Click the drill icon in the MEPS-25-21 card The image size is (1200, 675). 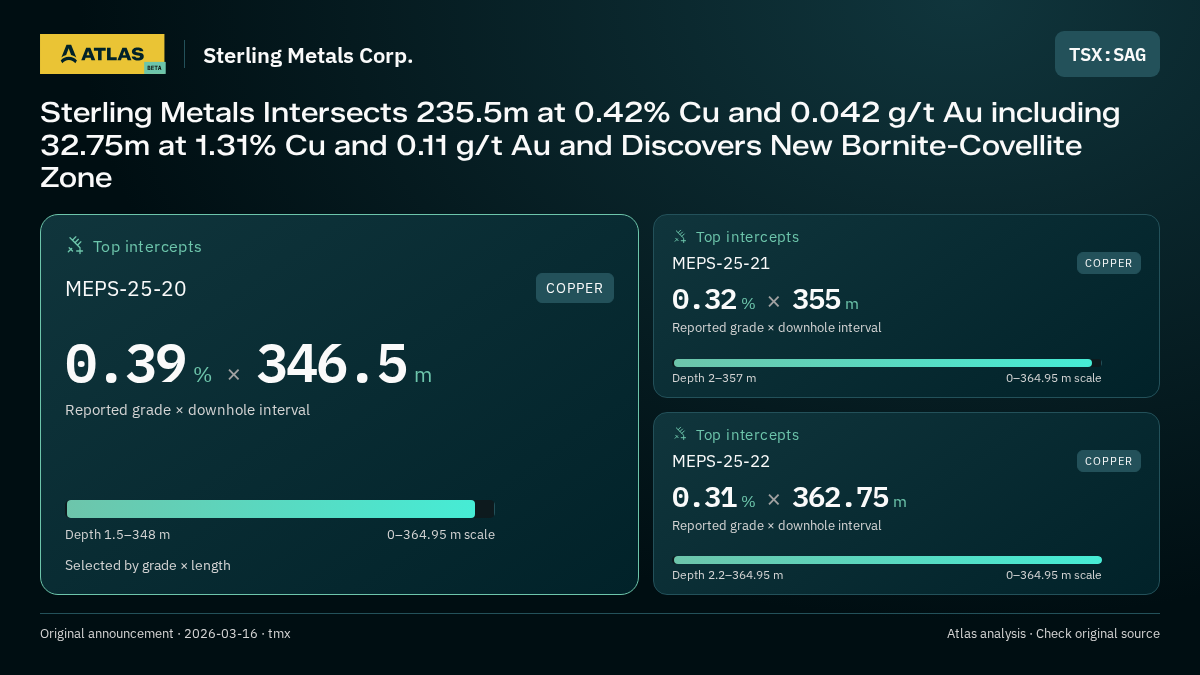(x=680, y=237)
